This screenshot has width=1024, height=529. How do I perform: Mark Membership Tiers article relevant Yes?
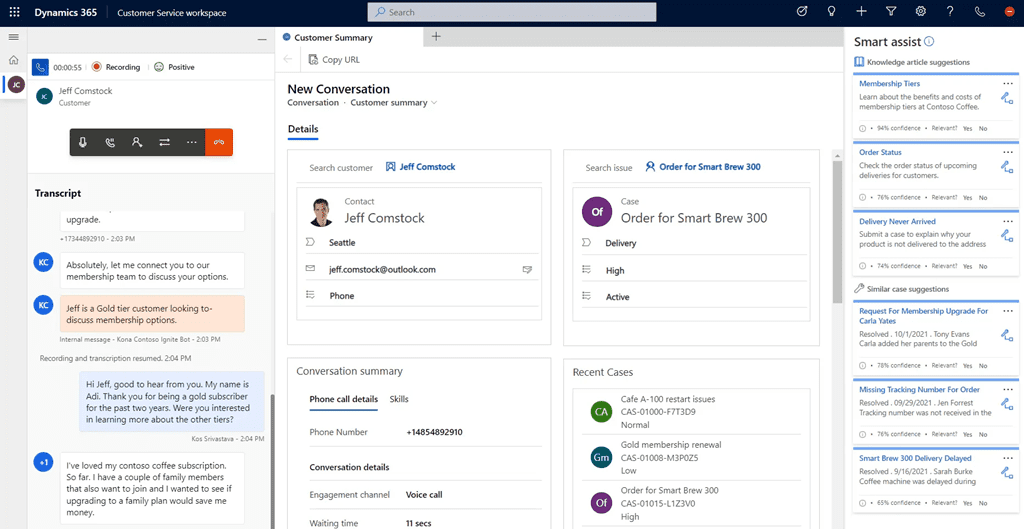(x=967, y=128)
